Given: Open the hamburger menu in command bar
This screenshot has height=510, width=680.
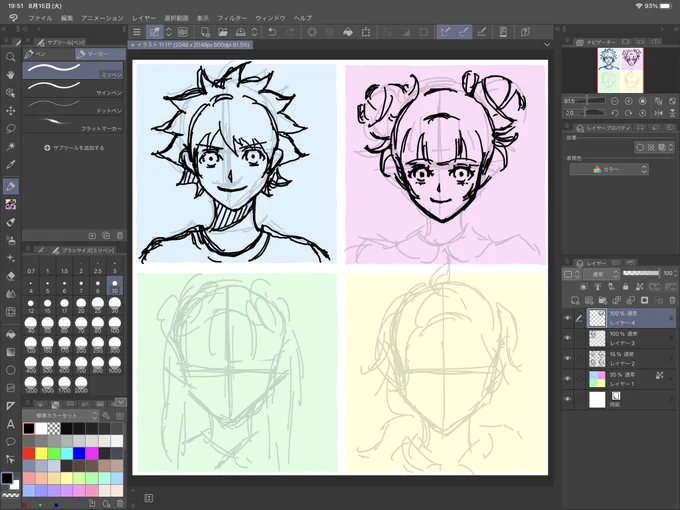Looking at the screenshot, I should 137,32.
